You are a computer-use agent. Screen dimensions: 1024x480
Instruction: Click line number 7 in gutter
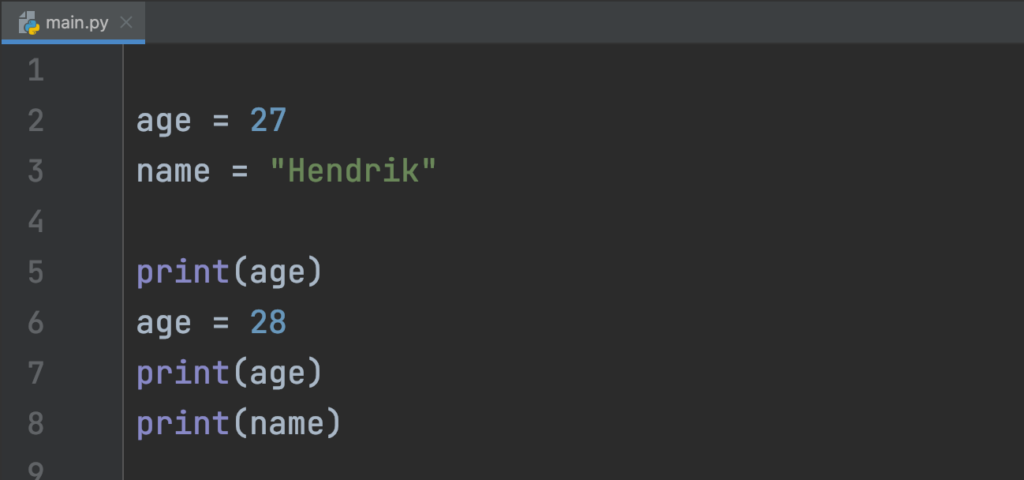[x=36, y=373]
